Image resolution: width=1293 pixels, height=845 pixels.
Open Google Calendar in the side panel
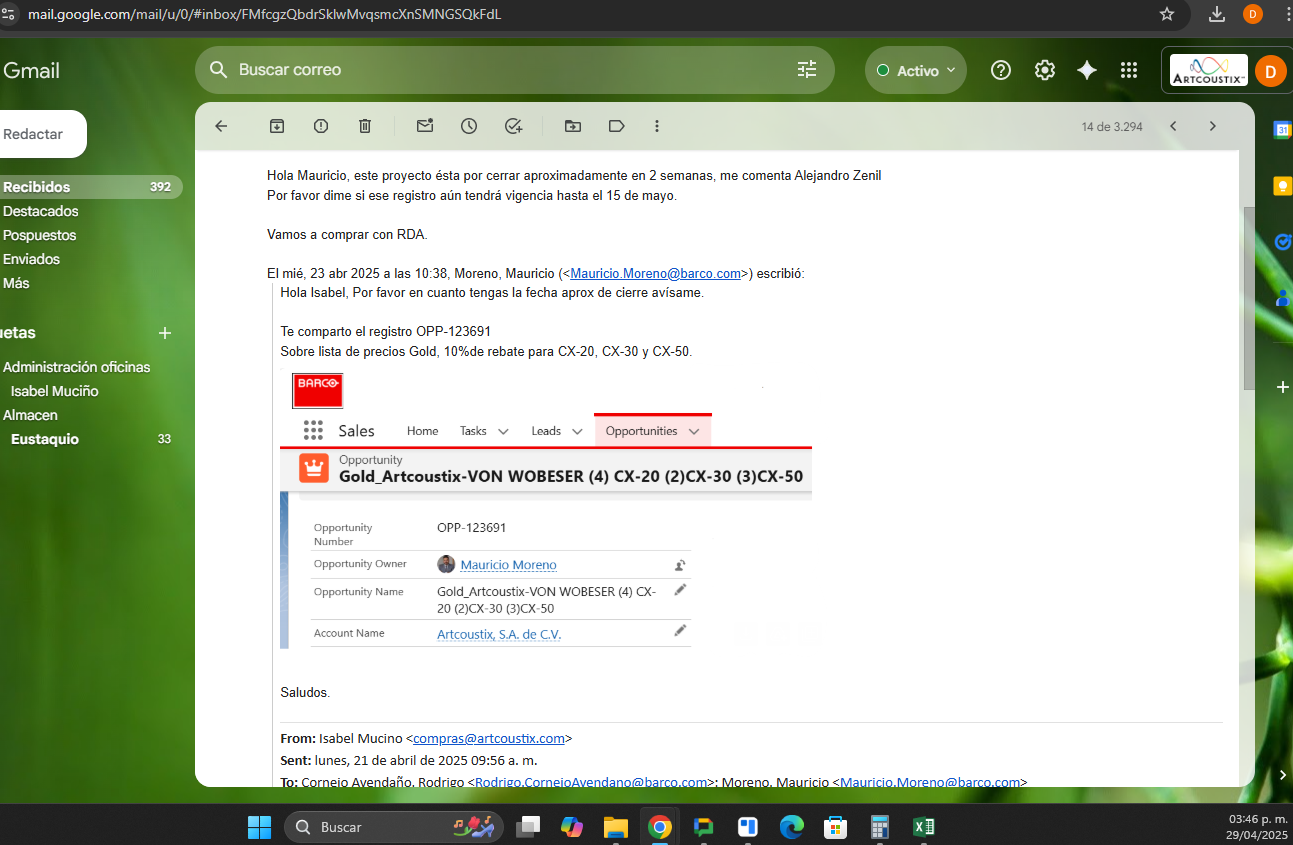tap(1282, 129)
